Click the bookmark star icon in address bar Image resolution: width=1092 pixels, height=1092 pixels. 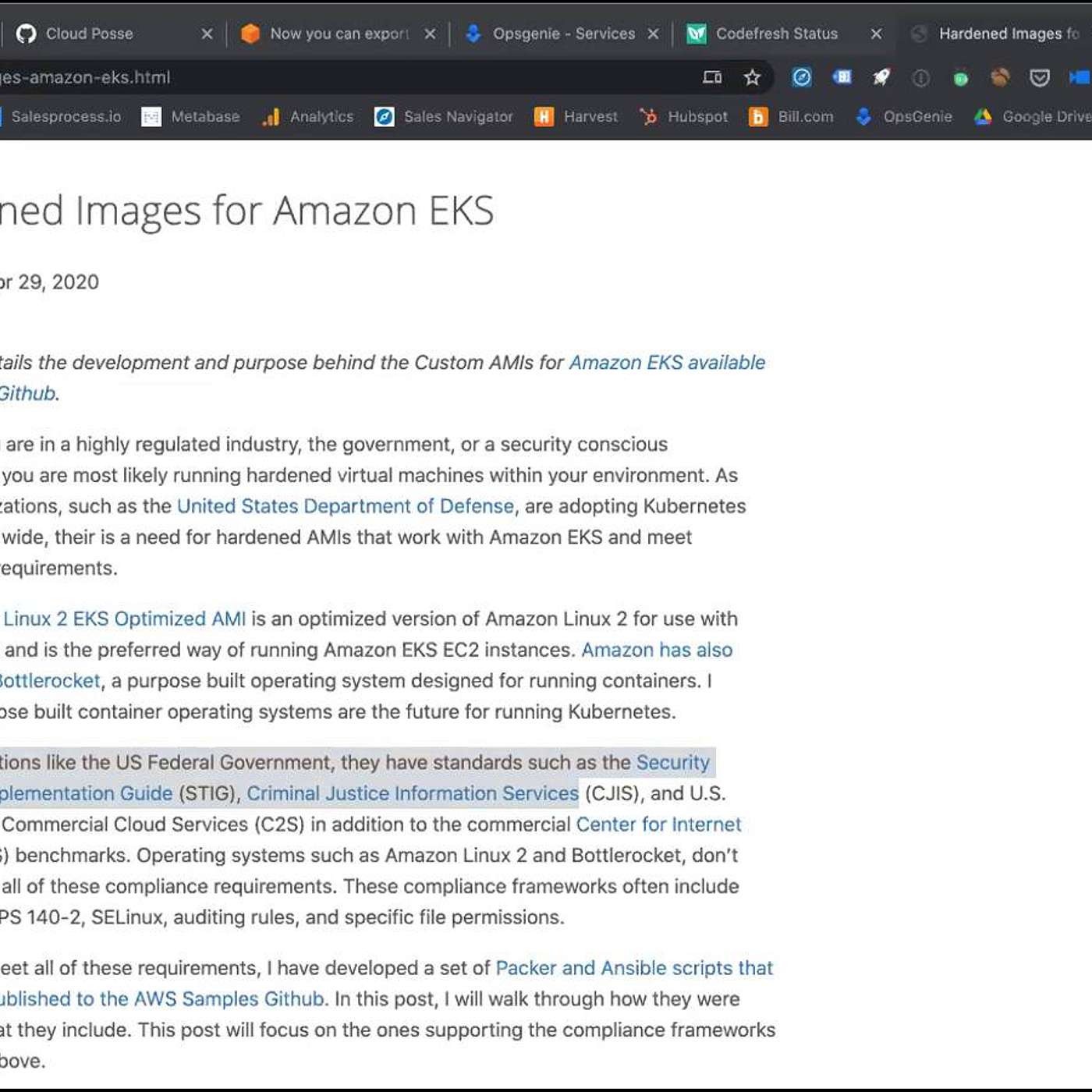tap(752, 77)
